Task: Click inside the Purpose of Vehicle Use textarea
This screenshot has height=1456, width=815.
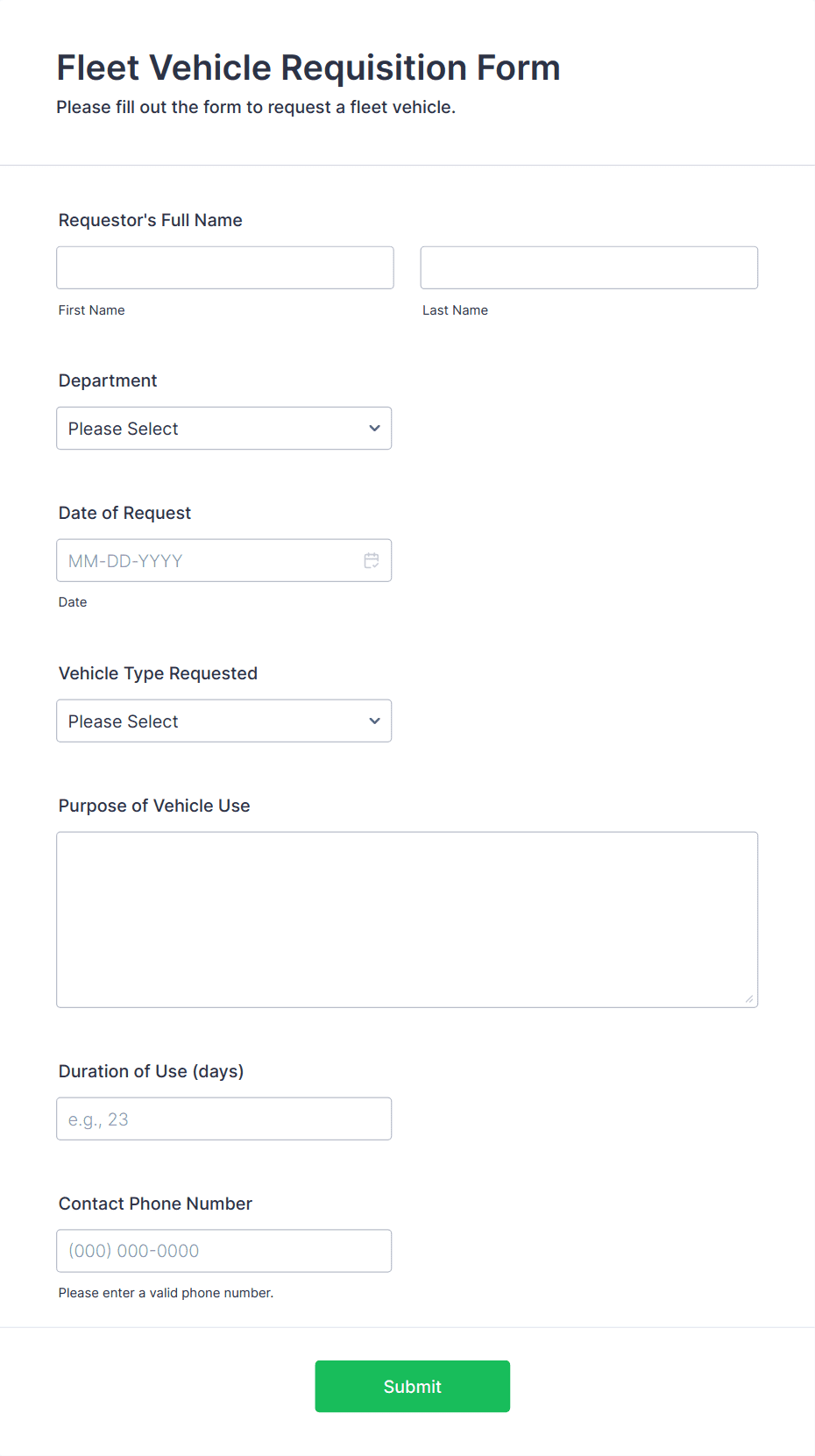Action: click(407, 920)
